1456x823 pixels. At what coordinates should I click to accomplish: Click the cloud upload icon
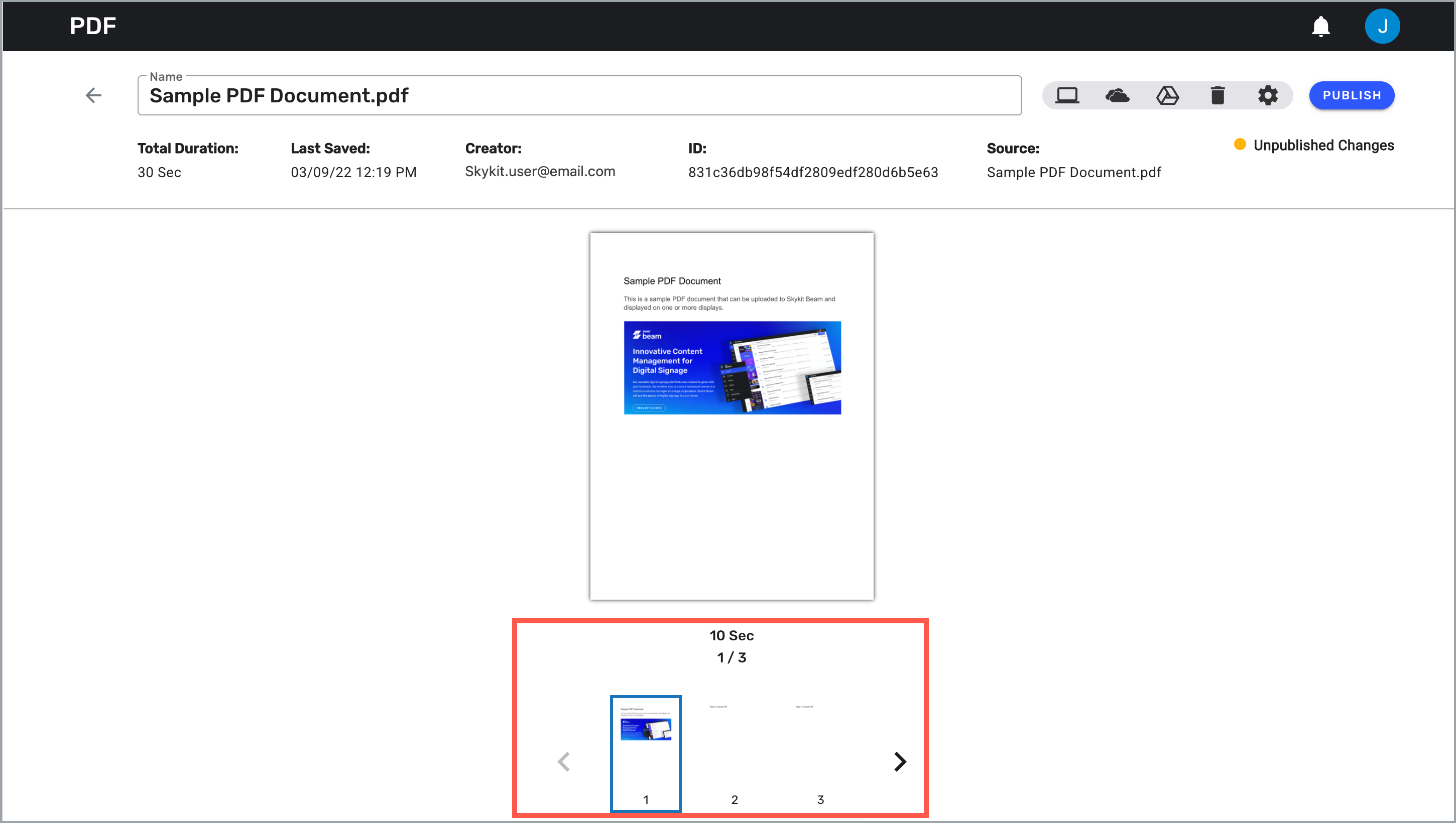click(1118, 94)
